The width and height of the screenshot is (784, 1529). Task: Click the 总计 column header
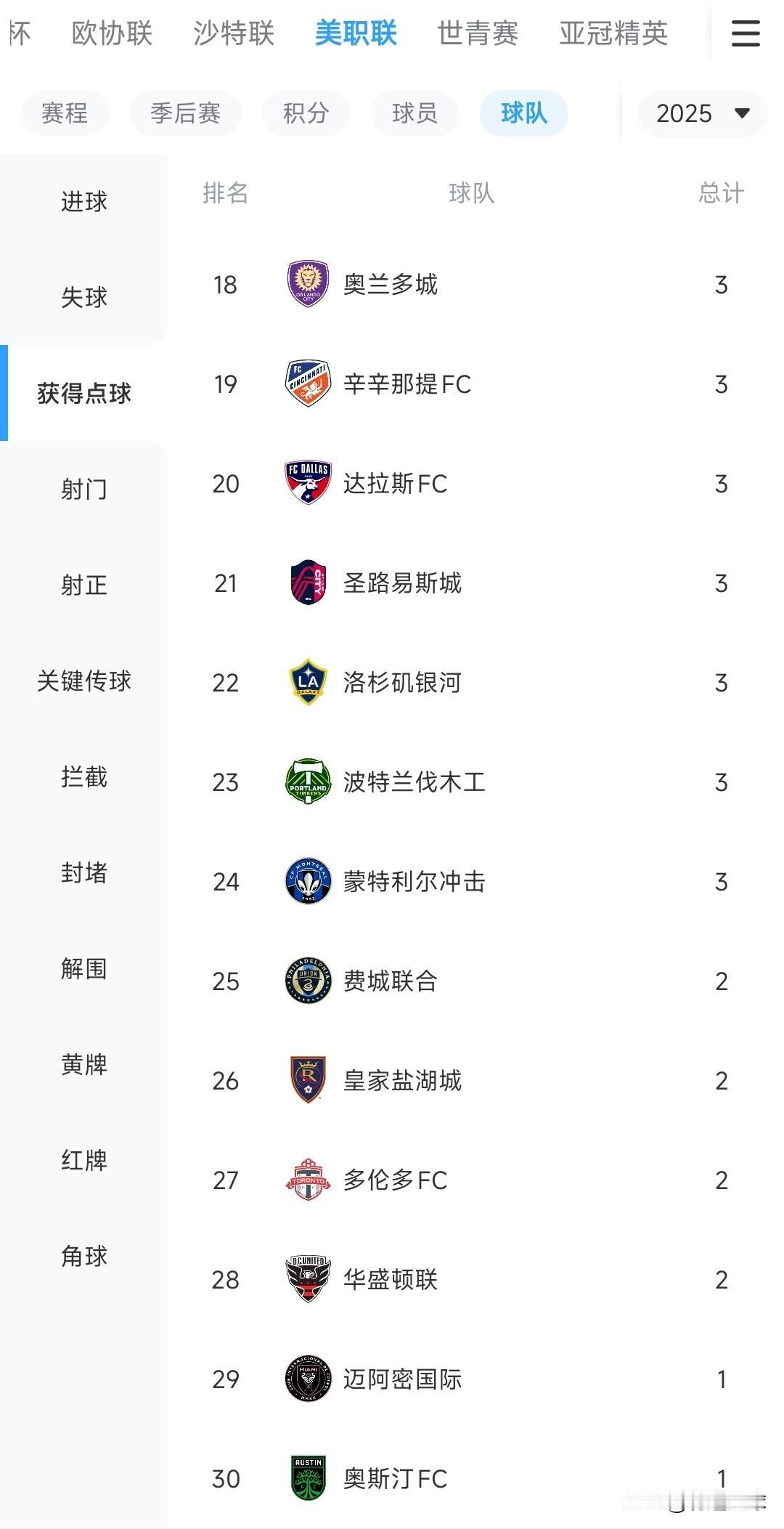(x=720, y=193)
